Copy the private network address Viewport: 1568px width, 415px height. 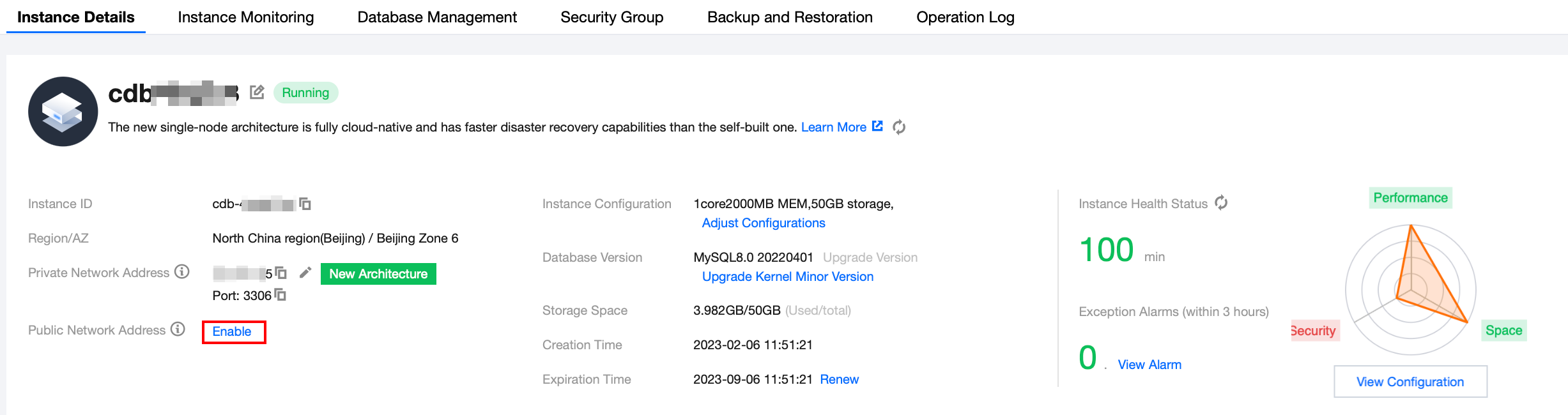pyautogui.click(x=281, y=273)
